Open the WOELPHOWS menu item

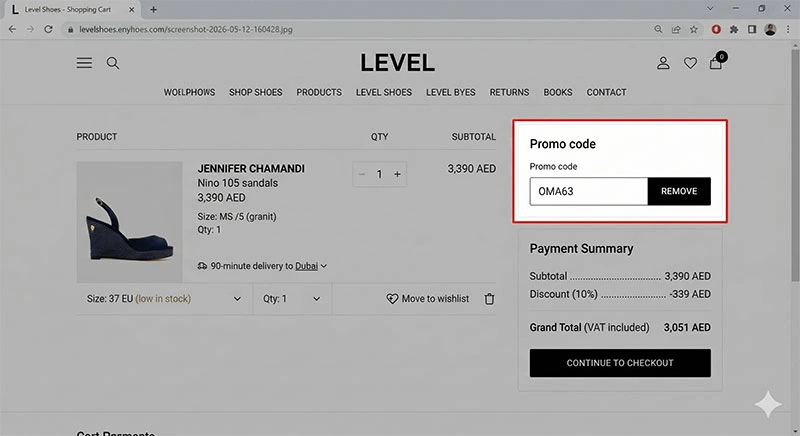pyautogui.click(x=189, y=92)
